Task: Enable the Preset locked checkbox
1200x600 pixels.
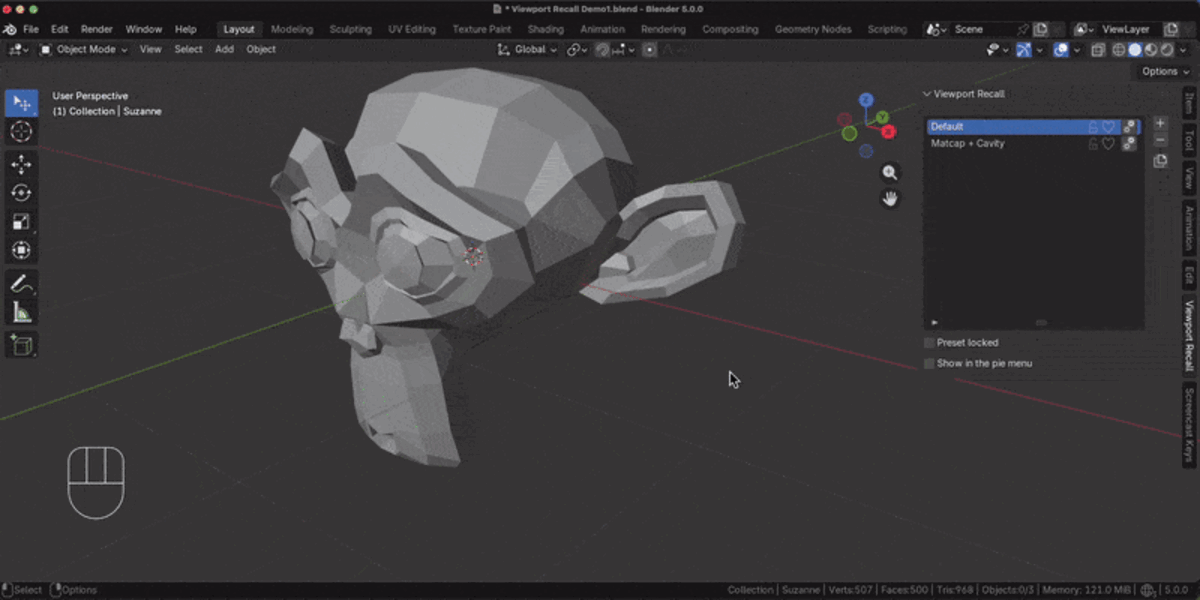Action: [929, 343]
